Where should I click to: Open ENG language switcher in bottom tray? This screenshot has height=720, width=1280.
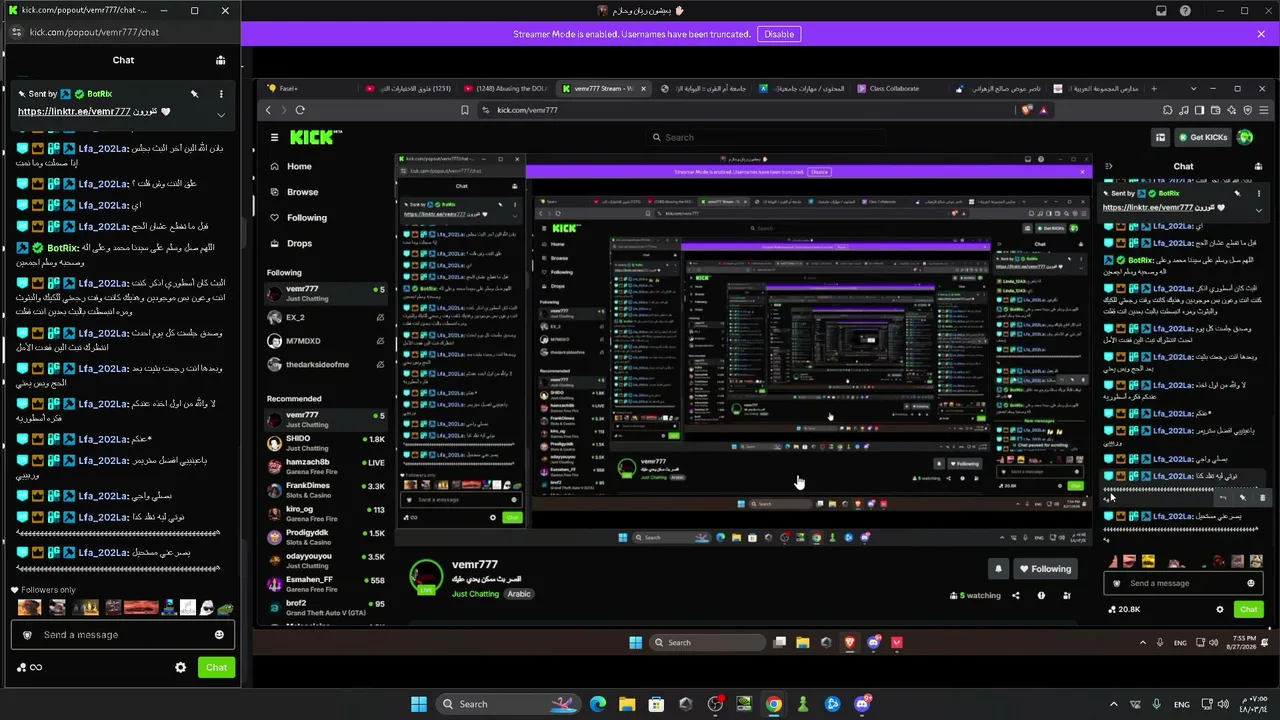1181,704
